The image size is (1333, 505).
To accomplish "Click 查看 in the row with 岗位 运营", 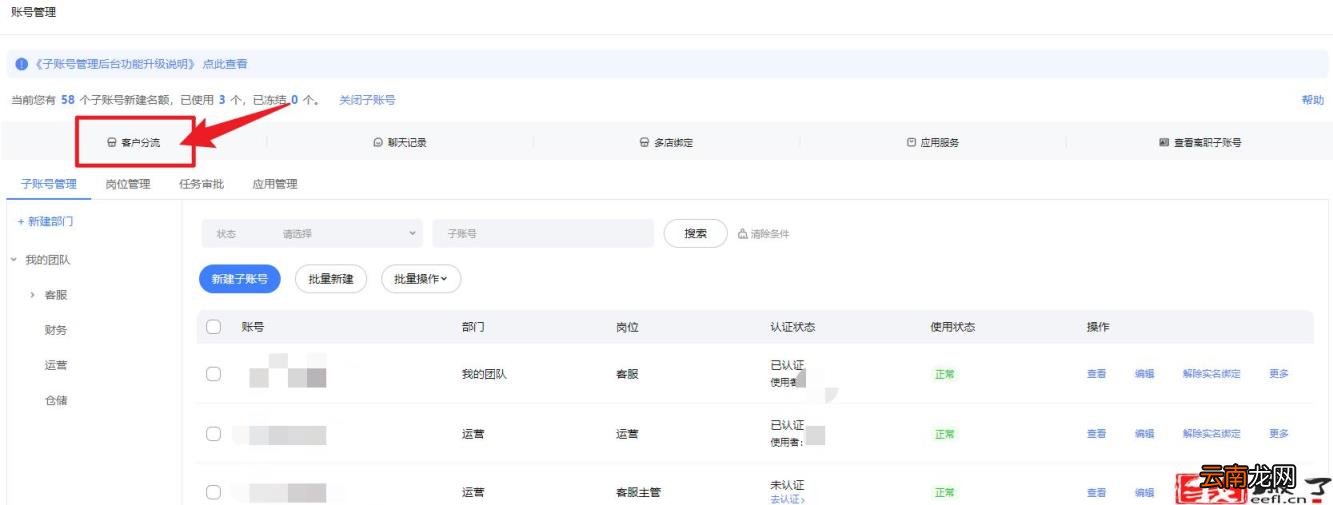I will coord(1097,434).
